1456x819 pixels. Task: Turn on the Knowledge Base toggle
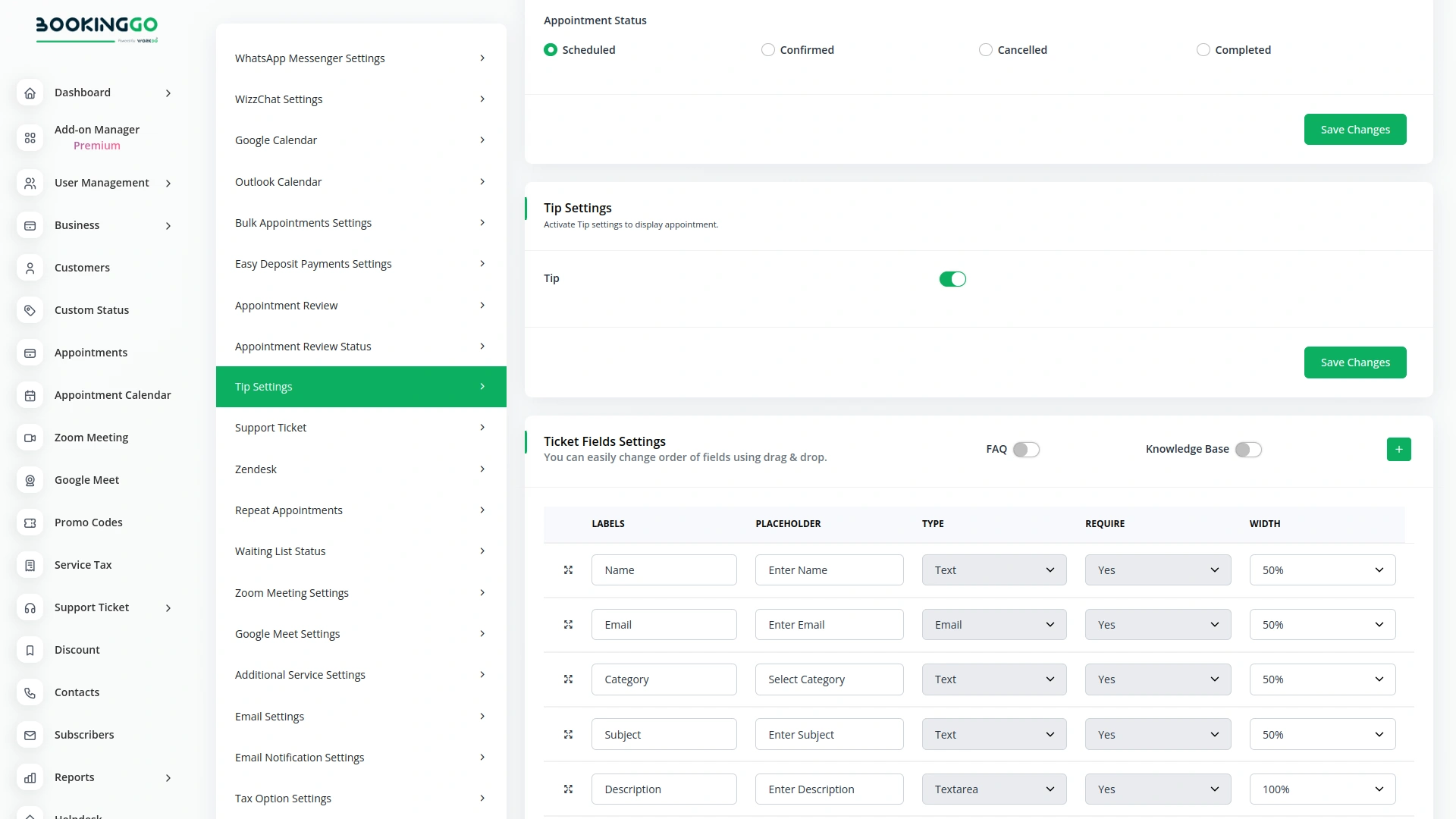pos(1248,449)
